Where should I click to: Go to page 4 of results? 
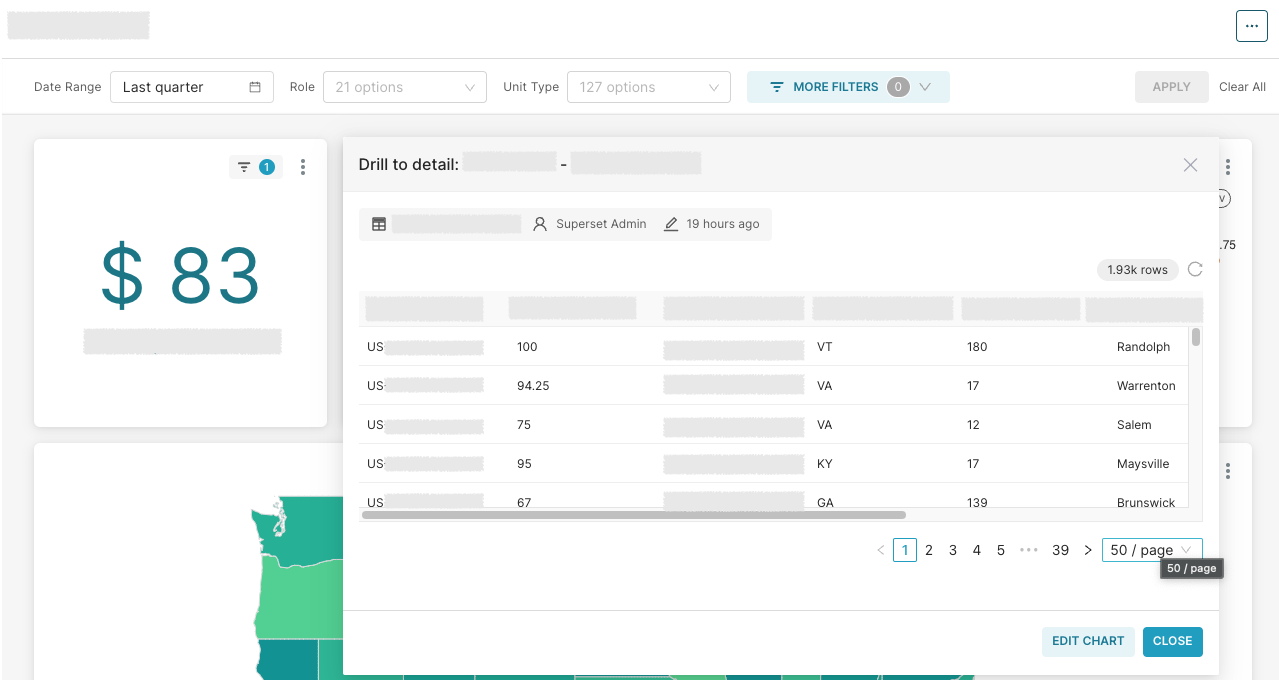click(977, 550)
